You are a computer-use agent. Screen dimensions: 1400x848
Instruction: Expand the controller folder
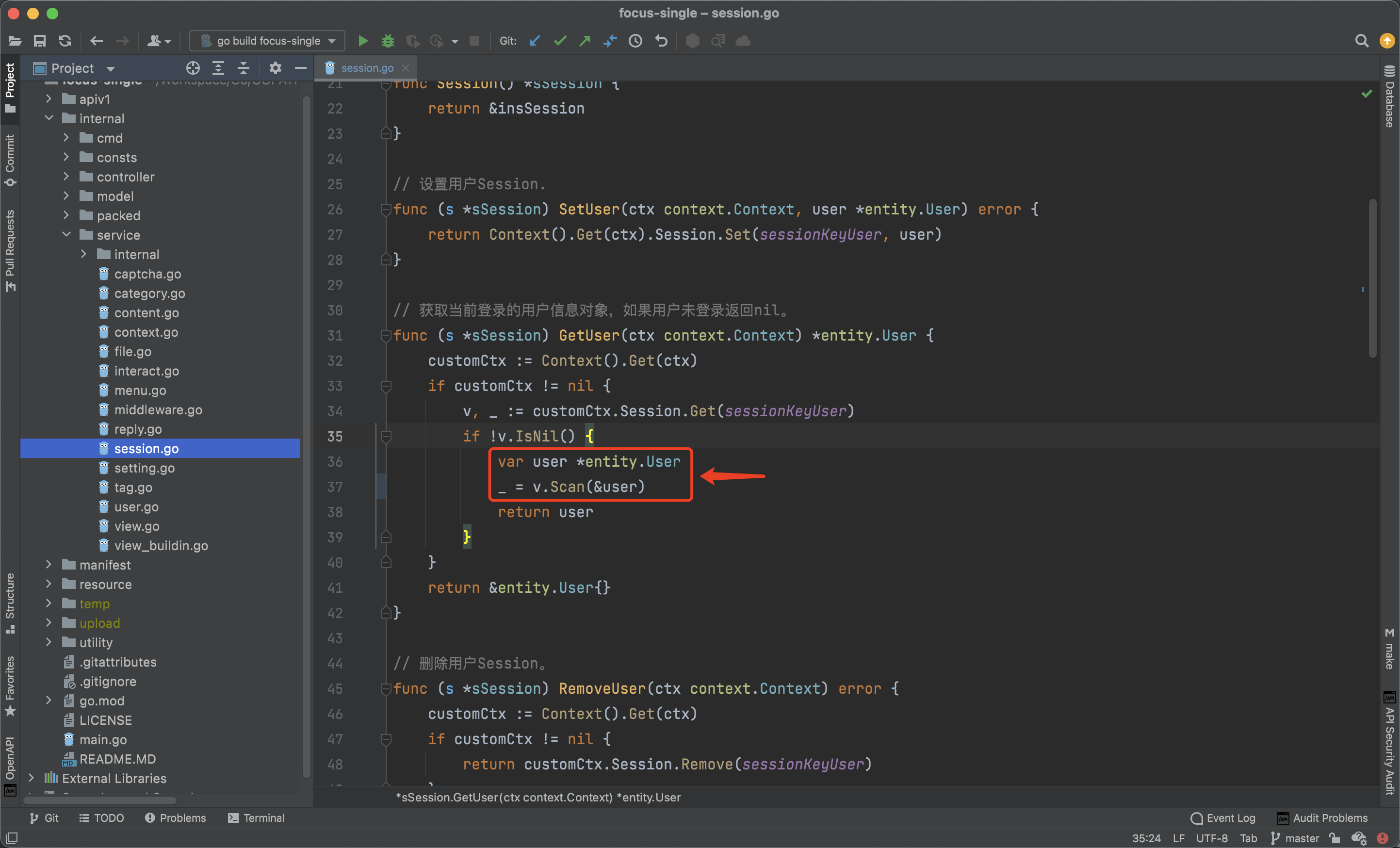tap(66, 177)
